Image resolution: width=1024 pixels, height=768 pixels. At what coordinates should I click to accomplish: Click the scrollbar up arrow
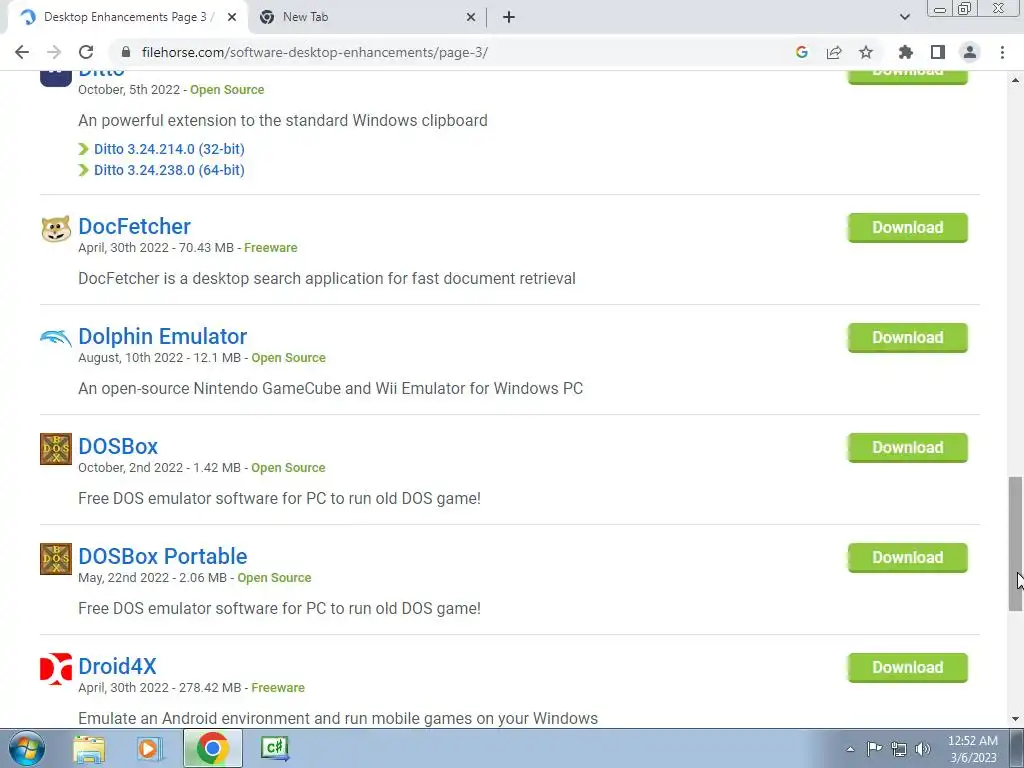[x=1015, y=80]
